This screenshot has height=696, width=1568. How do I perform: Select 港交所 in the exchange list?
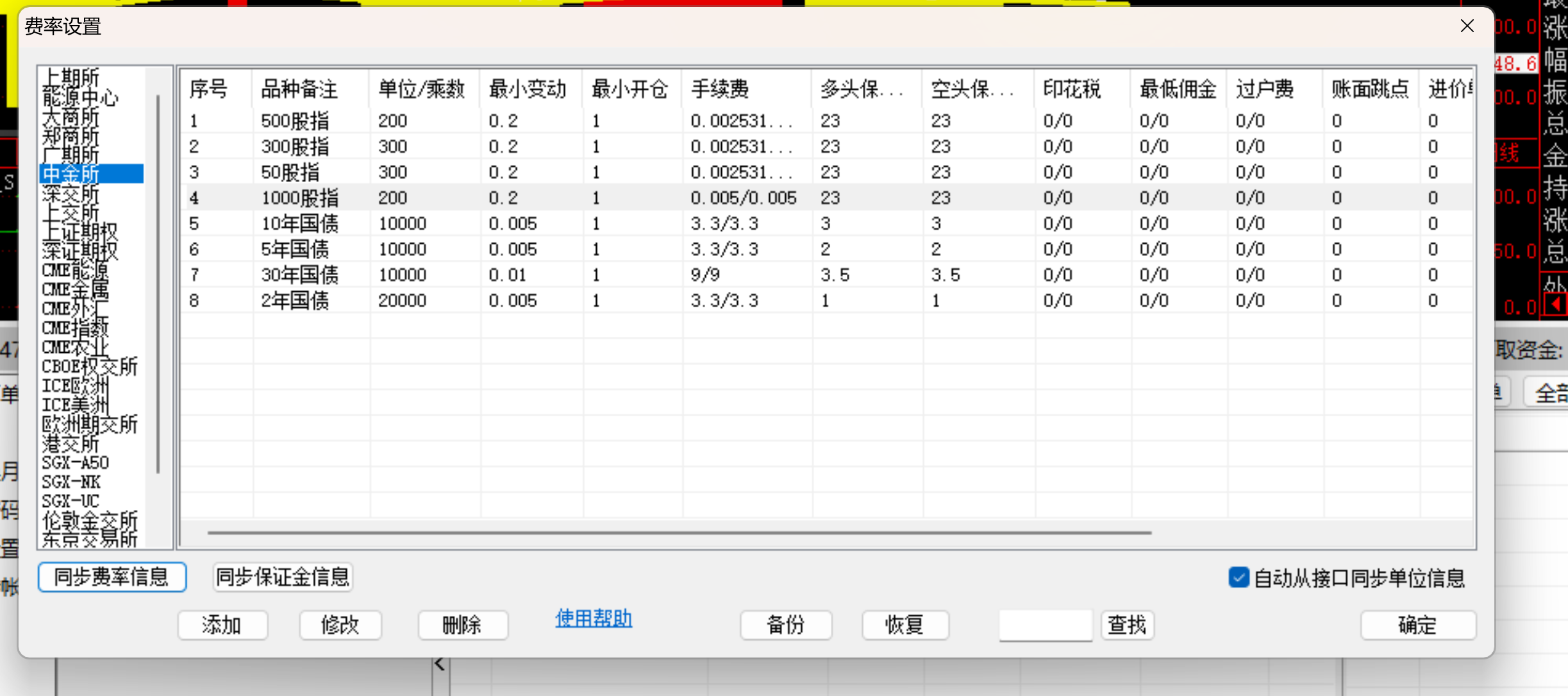tap(71, 443)
